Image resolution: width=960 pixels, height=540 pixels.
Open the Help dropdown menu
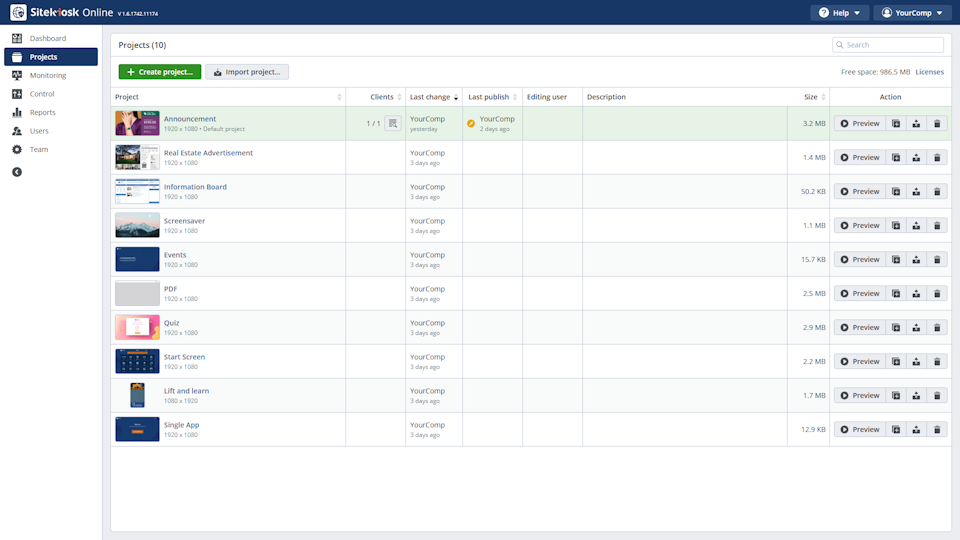pyautogui.click(x=838, y=13)
